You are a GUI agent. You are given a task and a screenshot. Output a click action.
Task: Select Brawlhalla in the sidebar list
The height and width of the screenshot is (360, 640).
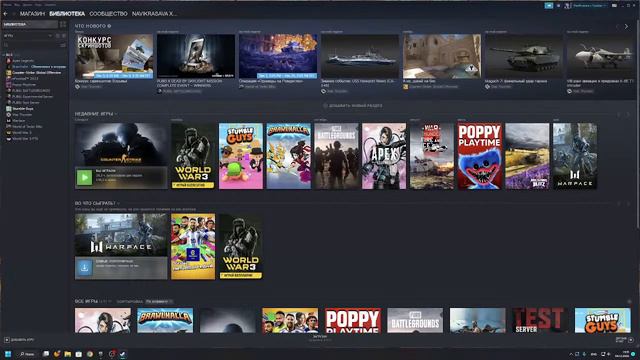(36, 67)
